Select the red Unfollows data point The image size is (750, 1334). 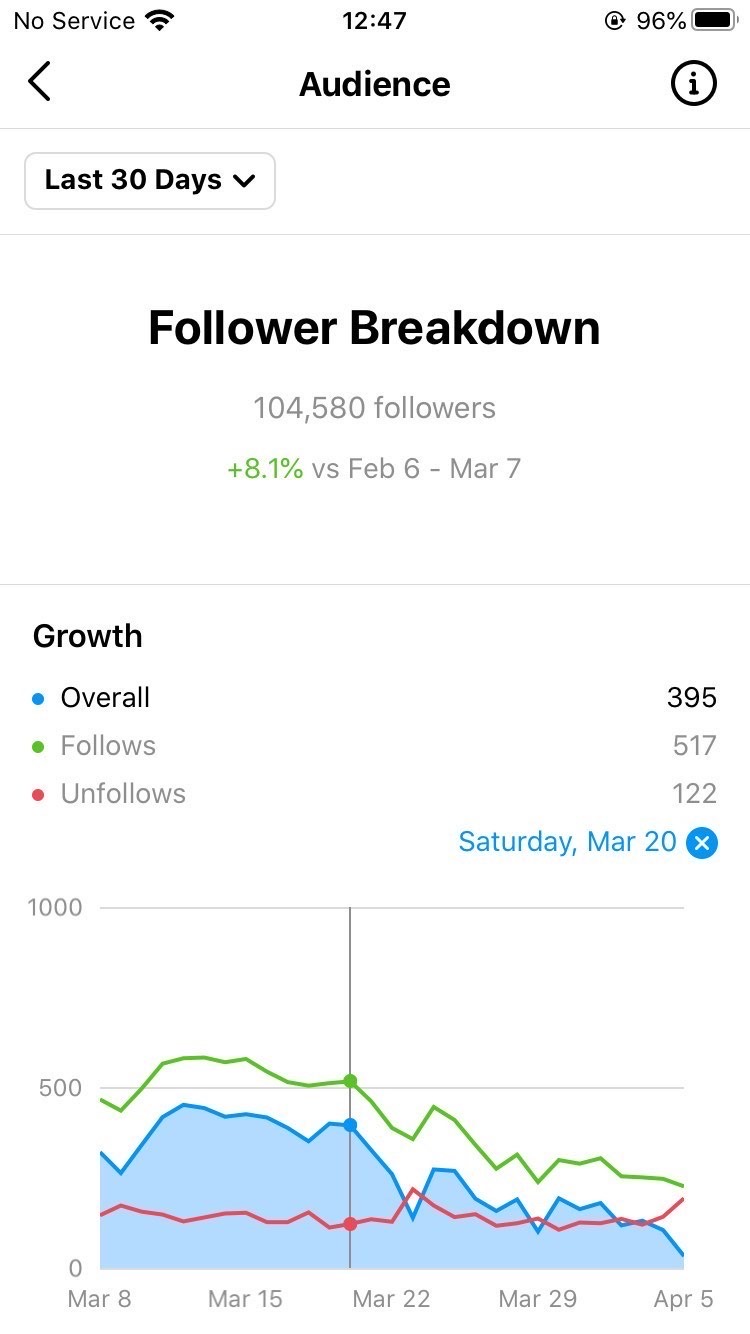[x=350, y=1224]
